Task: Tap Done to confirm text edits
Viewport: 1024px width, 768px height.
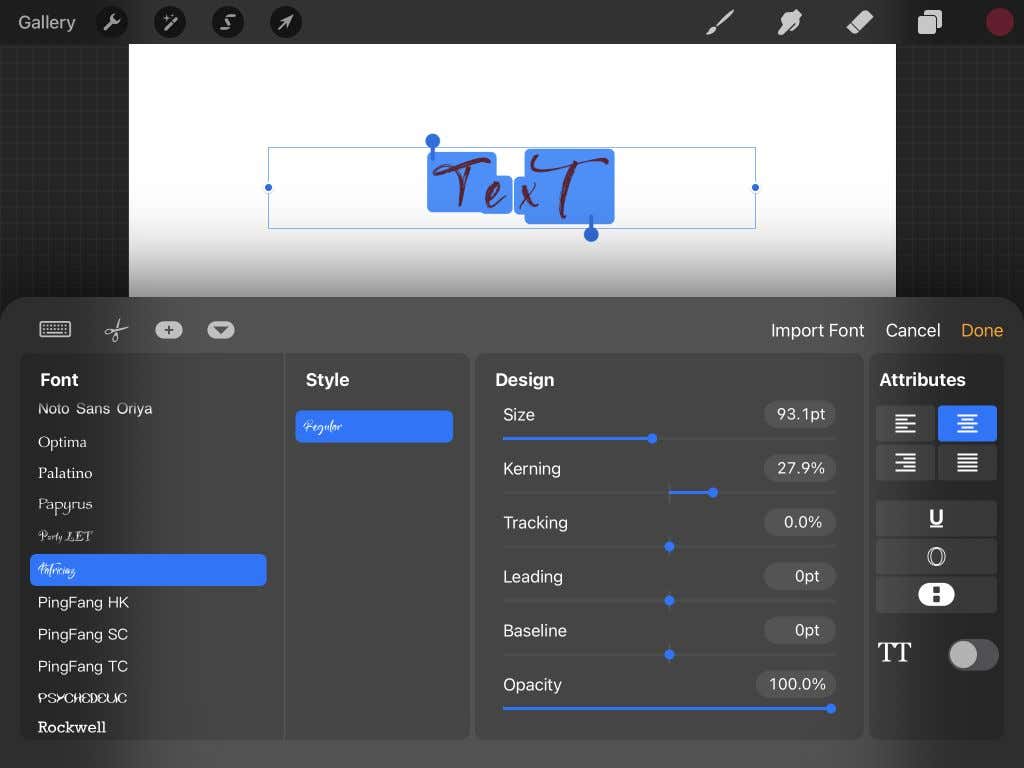Action: (x=981, y=330)
